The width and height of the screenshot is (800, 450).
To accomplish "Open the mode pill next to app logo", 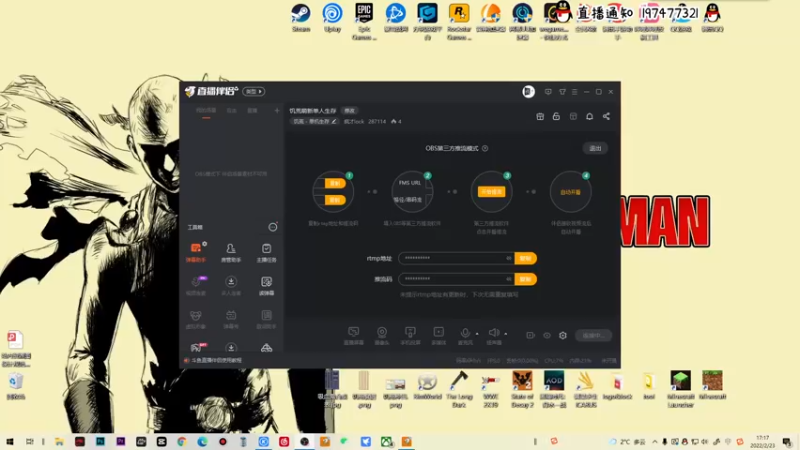I will pos(254,91).
